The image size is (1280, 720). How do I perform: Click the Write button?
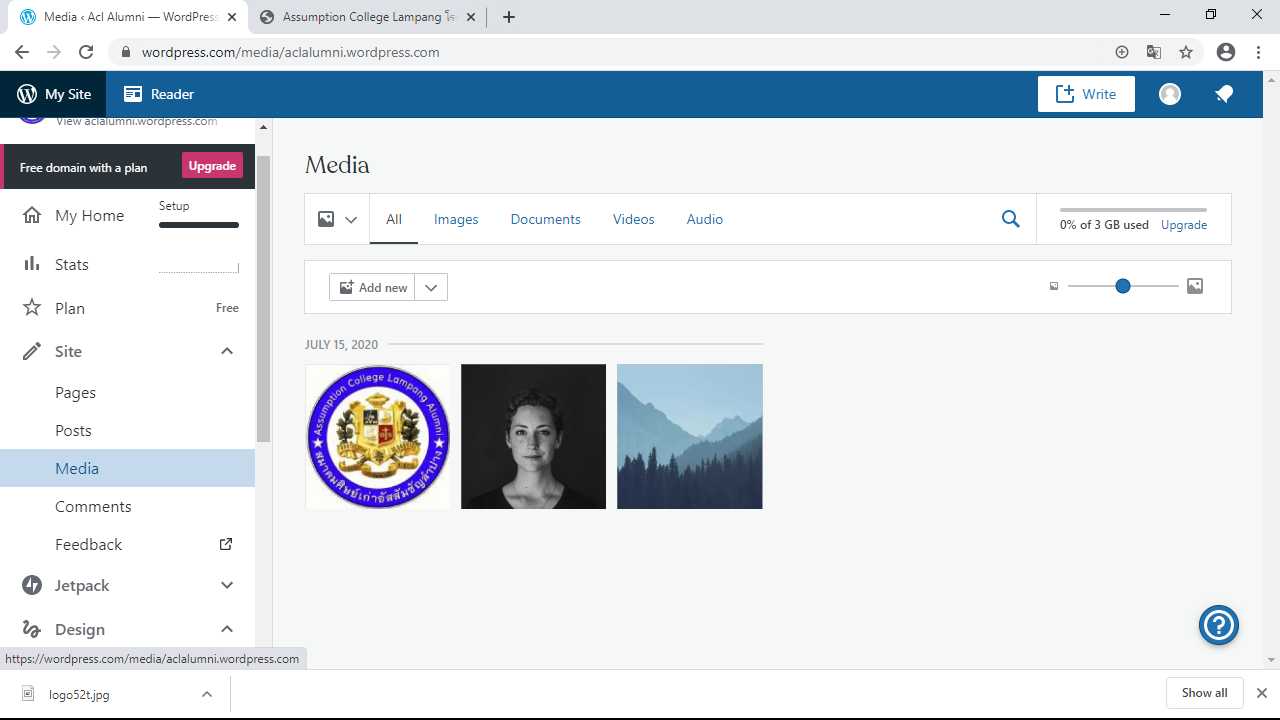(1086, 94)
